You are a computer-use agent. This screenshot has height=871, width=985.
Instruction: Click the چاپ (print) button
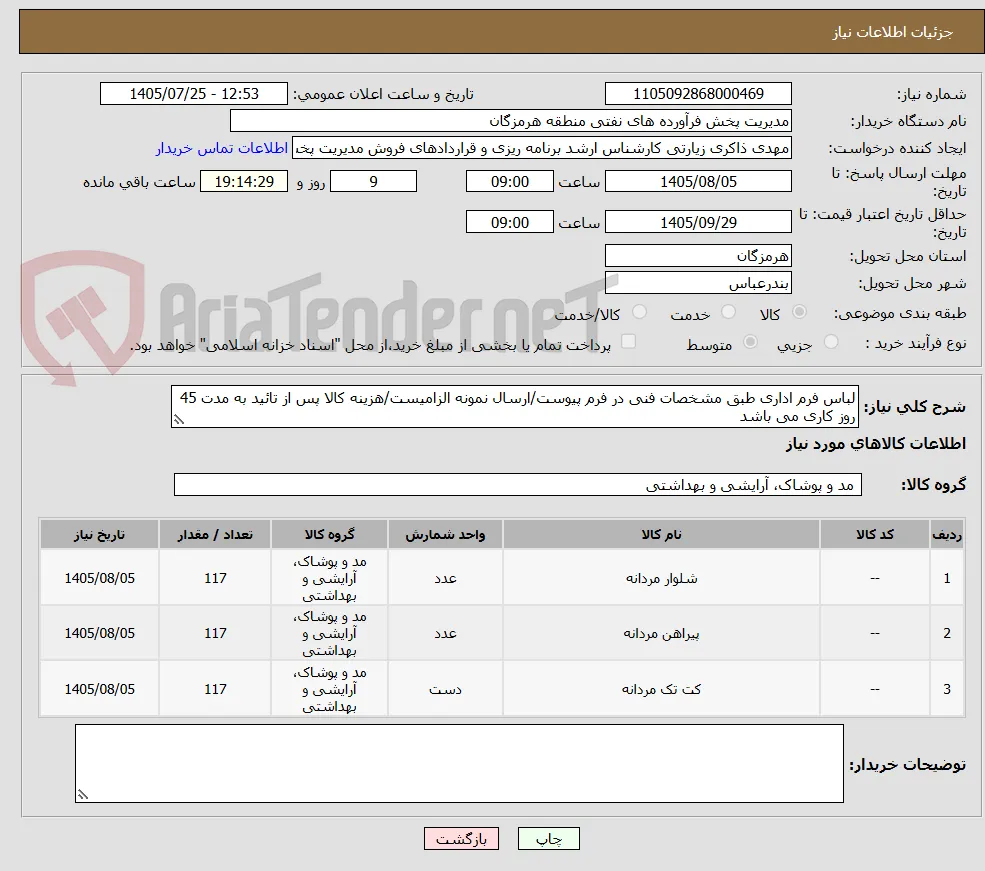pos(548,838)
